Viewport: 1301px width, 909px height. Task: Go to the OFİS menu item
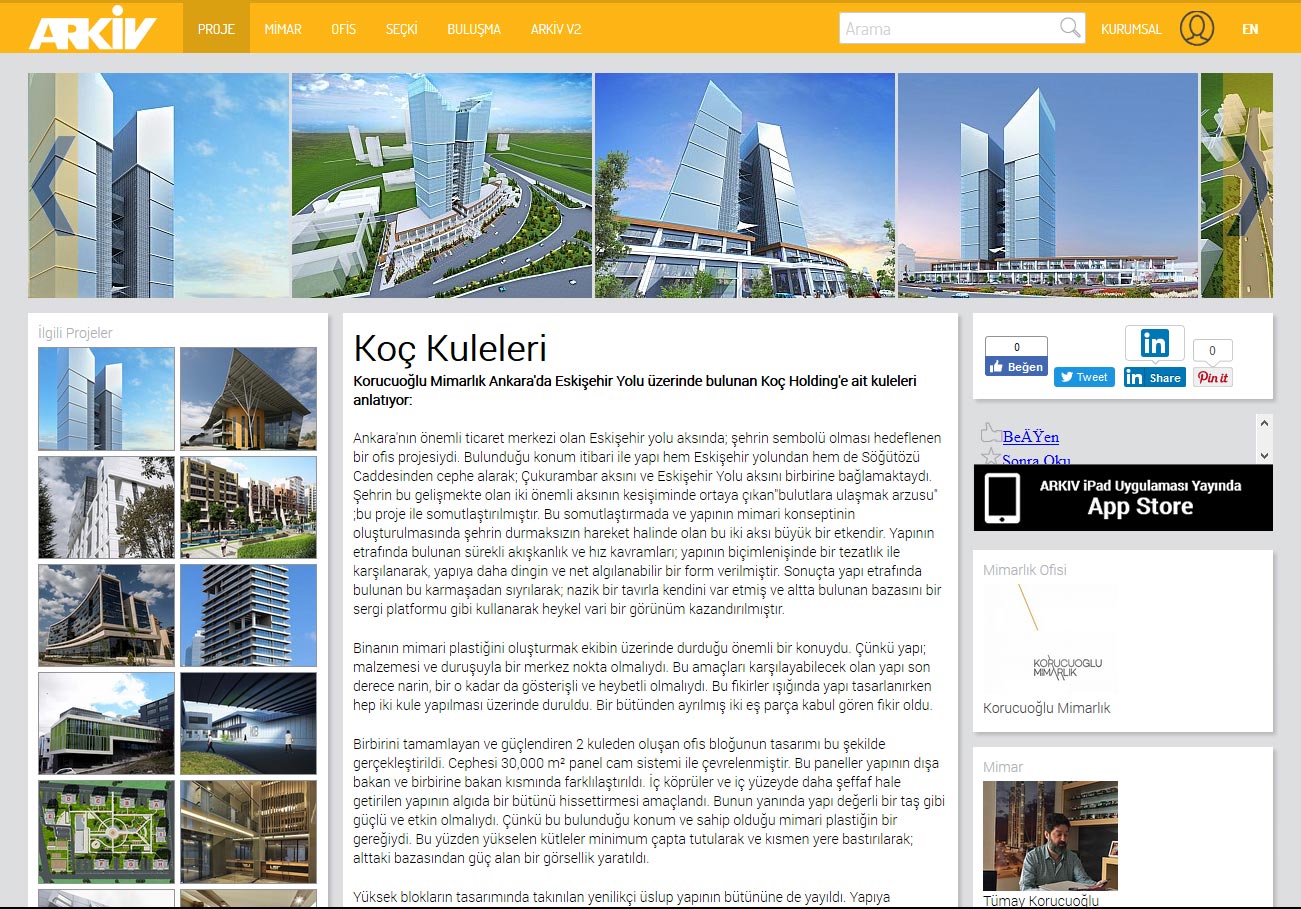tap(343, 29)
